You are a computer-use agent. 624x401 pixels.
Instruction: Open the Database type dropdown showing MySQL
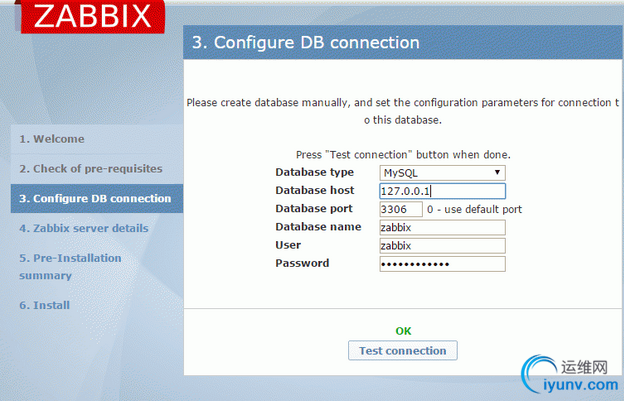pyautogui.click(x=442, y=173)
